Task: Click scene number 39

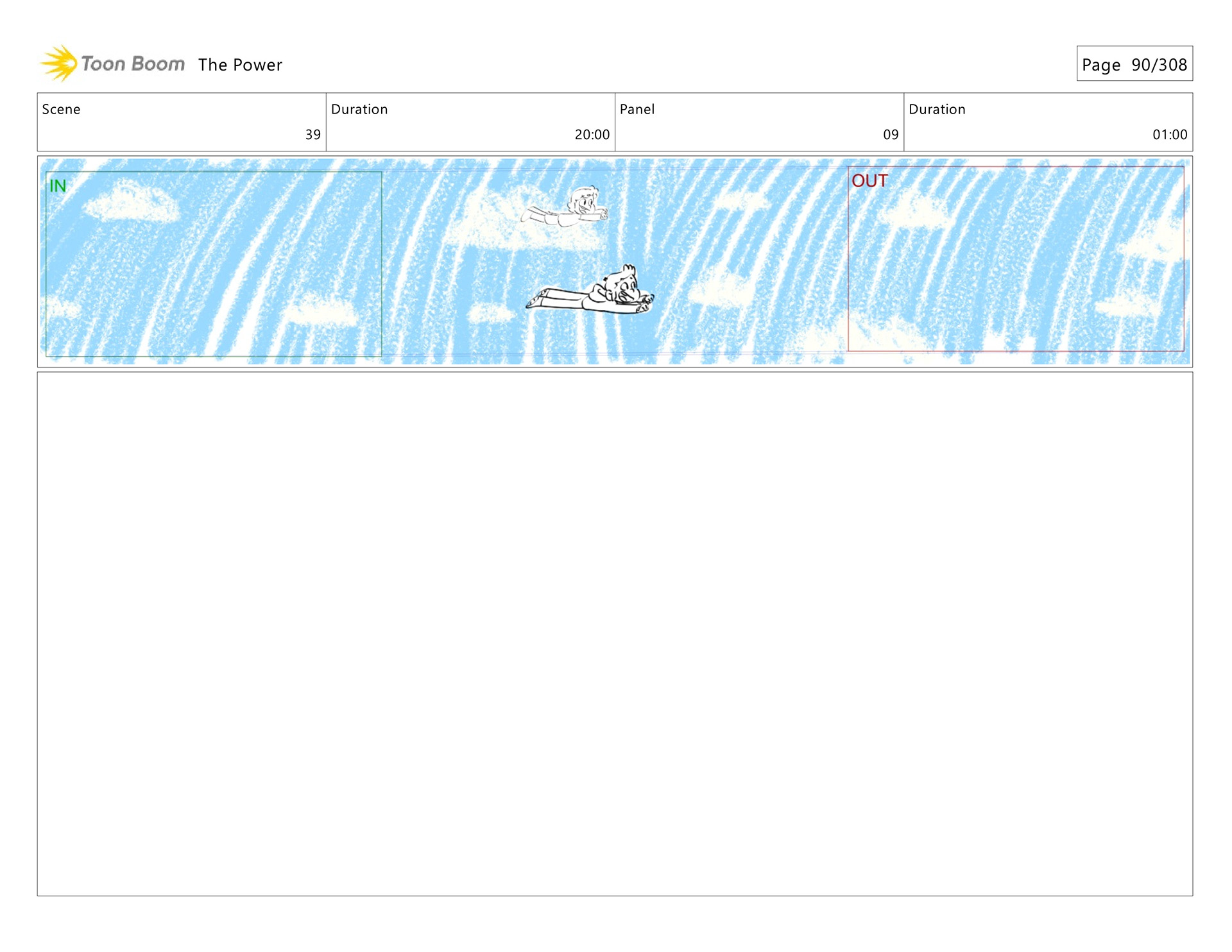Action: (312, 135)
